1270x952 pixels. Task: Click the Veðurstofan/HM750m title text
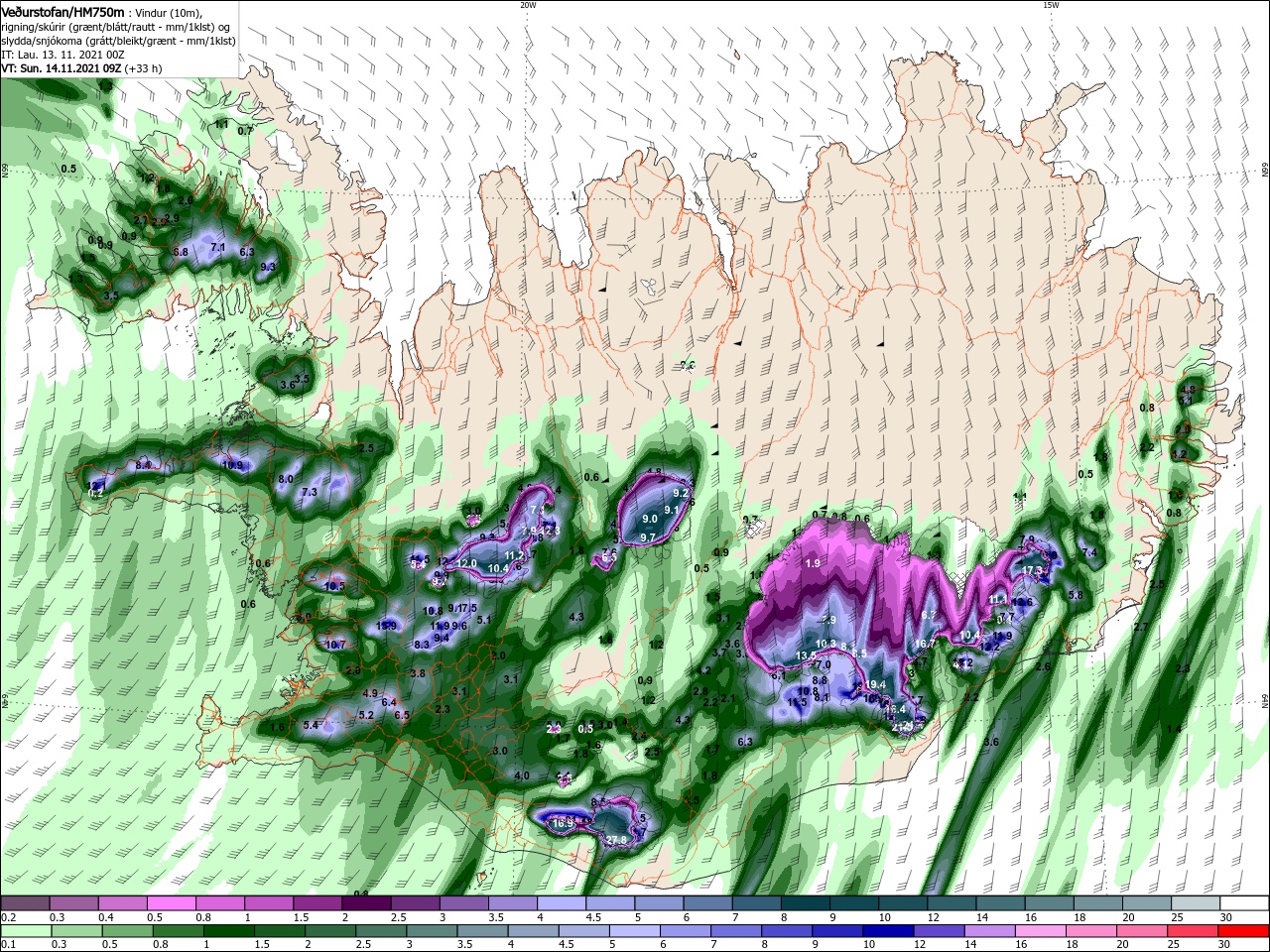click(x=63, y=11)
